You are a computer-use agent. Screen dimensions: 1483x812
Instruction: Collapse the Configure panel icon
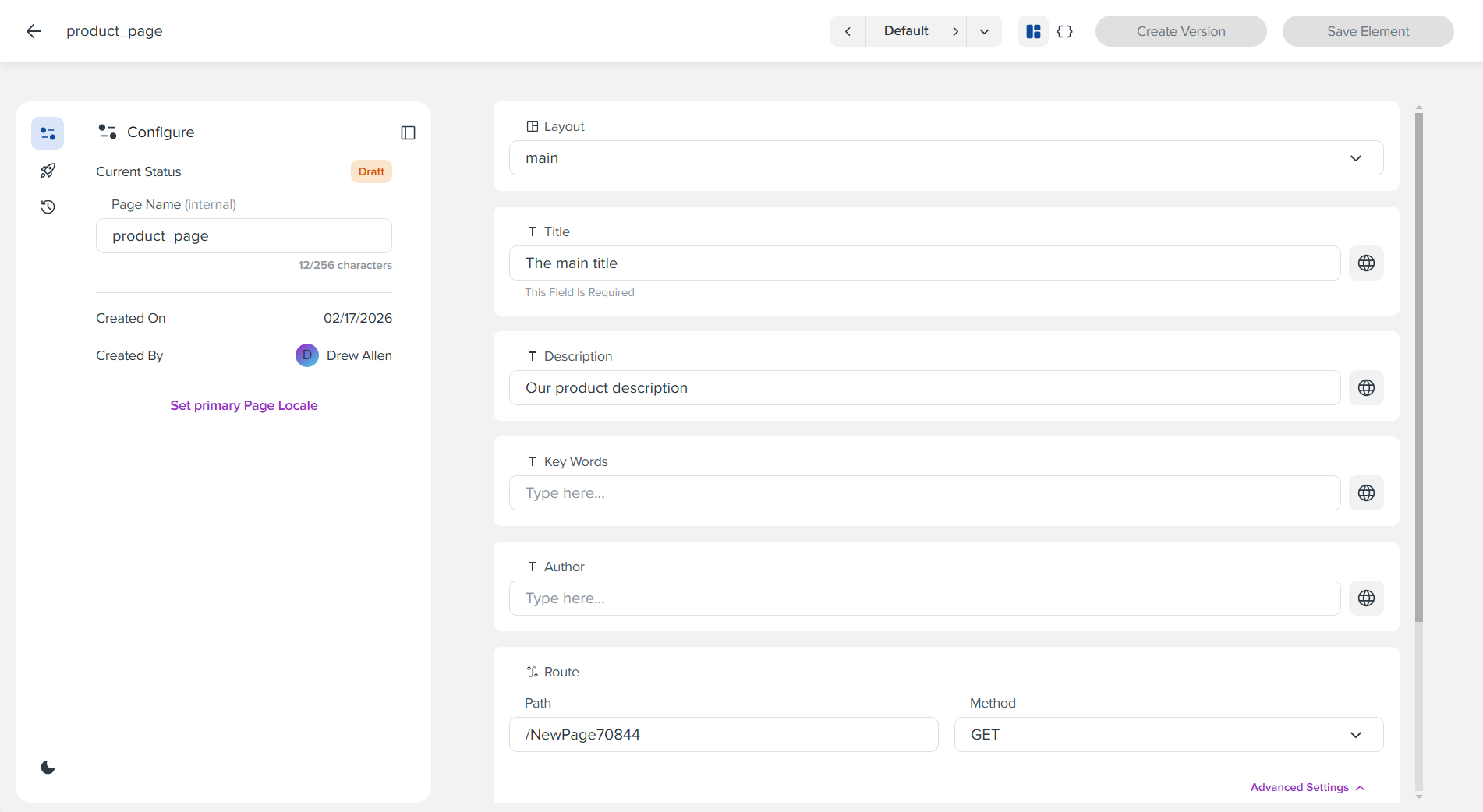(x=408, y=132)
